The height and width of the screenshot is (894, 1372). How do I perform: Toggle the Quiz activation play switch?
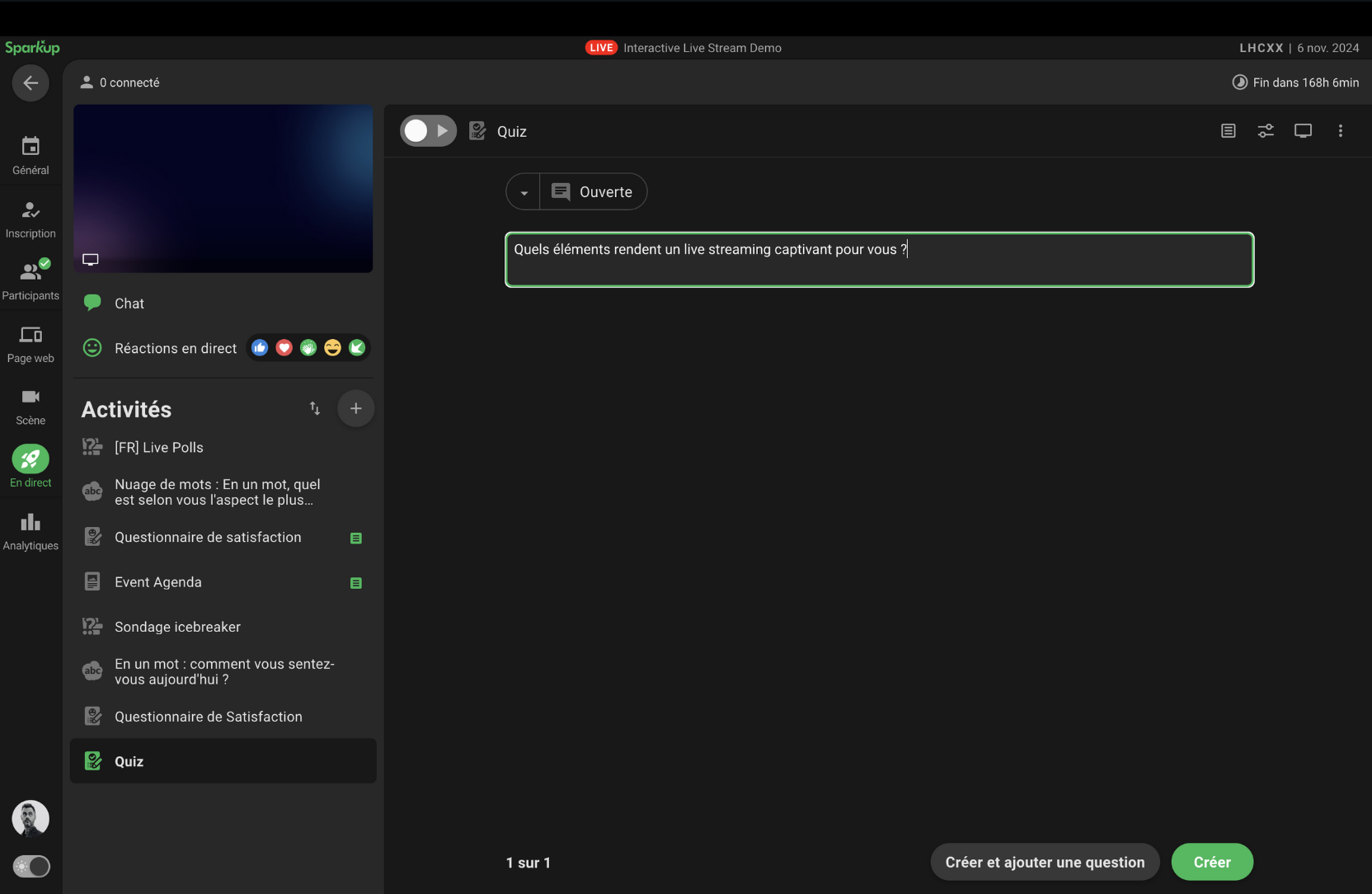[x=428, y=131]
